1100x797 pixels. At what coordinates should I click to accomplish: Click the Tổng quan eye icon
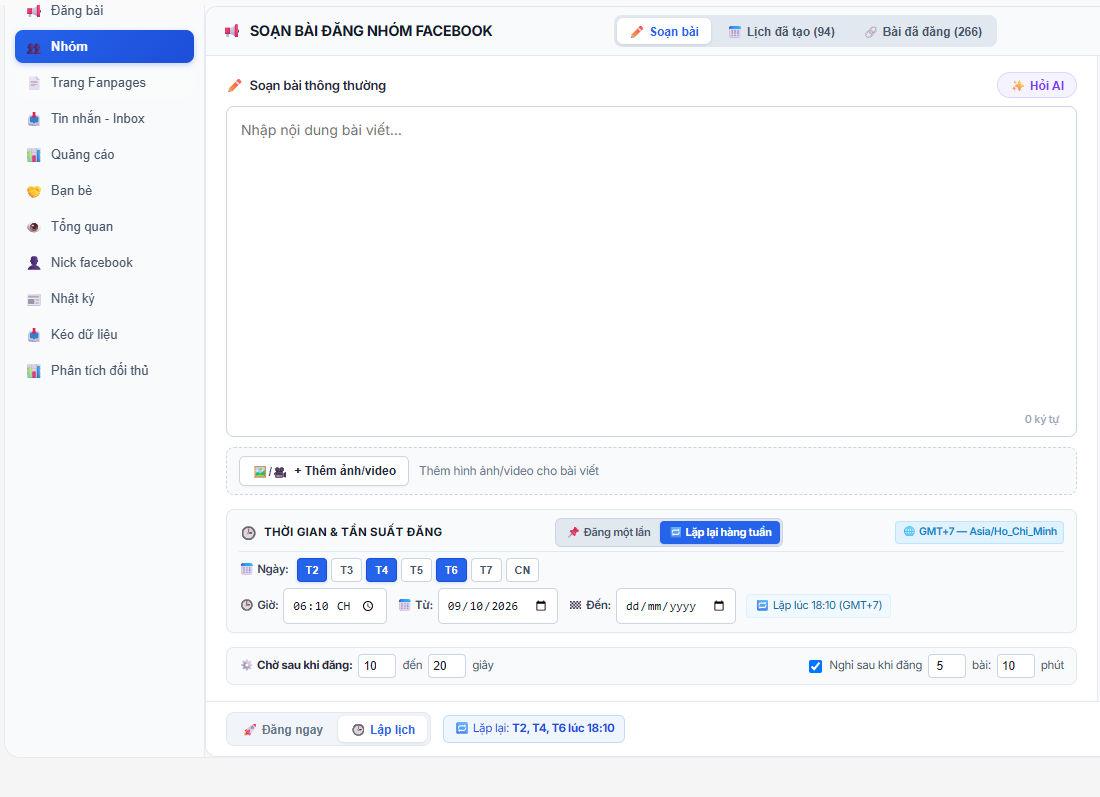point(34,227)
